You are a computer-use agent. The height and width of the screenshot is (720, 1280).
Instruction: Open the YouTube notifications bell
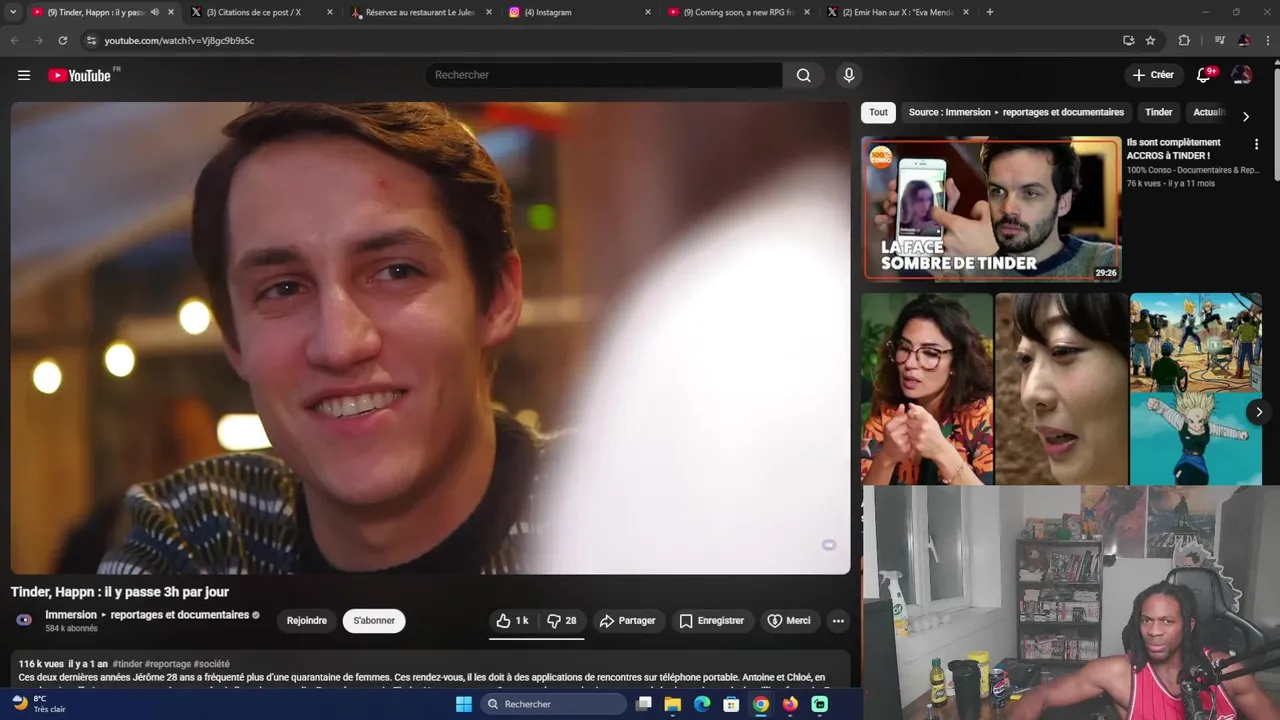(x=1204, y=75)
